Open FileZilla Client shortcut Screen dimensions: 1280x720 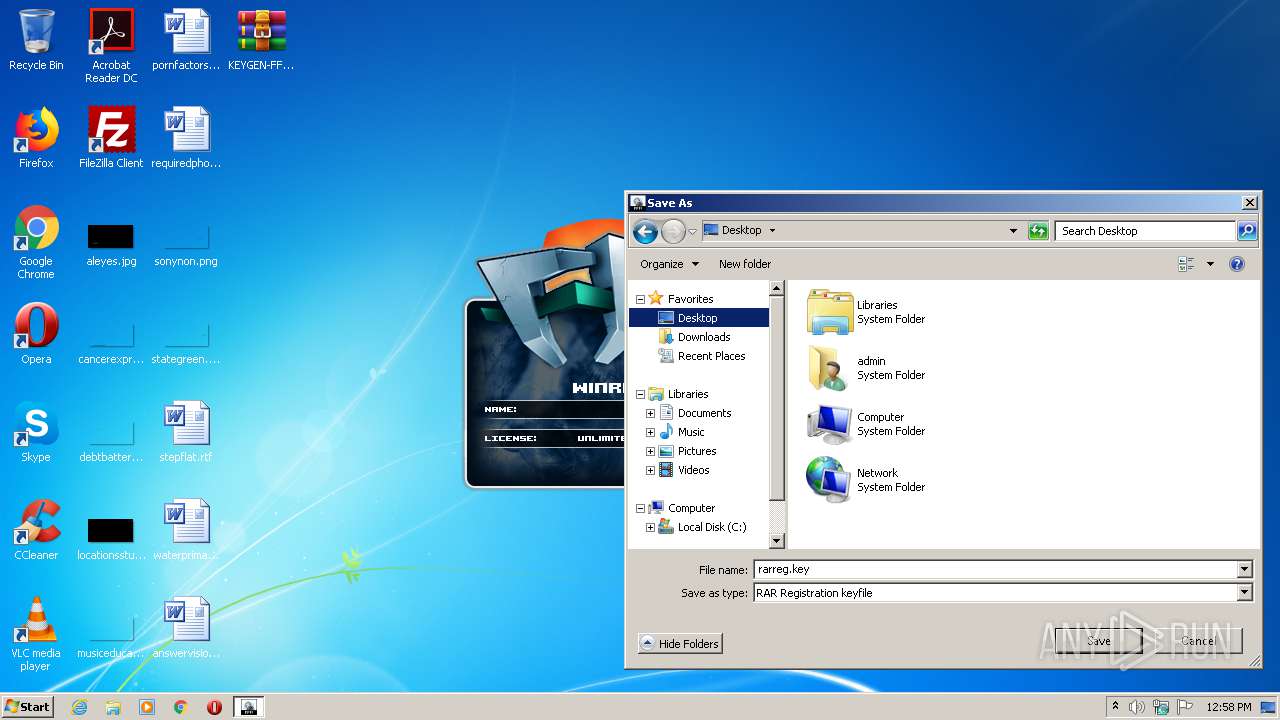[111, 138]
